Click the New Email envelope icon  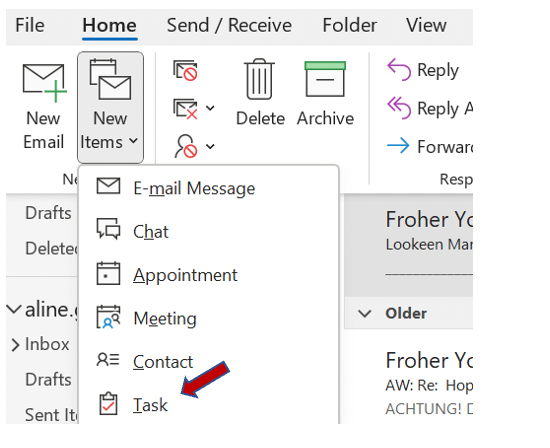tap(45, 83)
